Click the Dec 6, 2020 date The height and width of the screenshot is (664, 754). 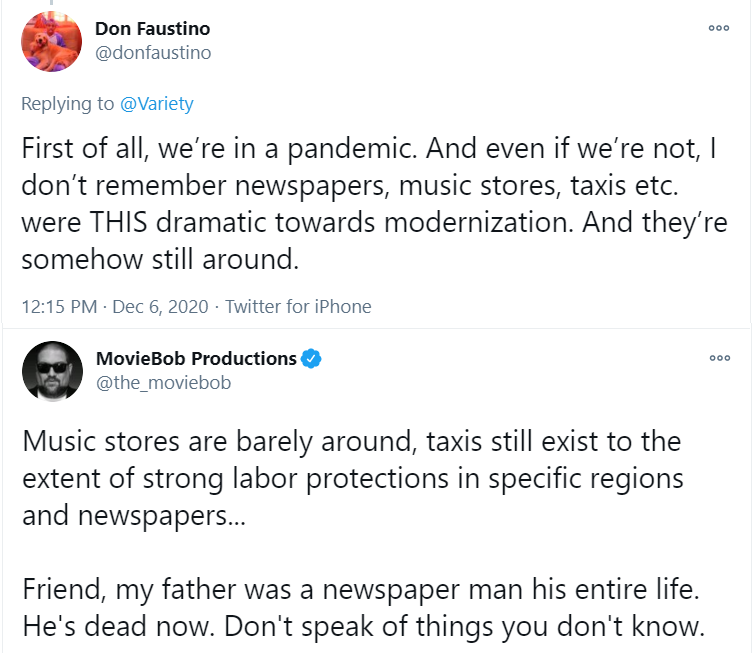(x=161, y=307)
